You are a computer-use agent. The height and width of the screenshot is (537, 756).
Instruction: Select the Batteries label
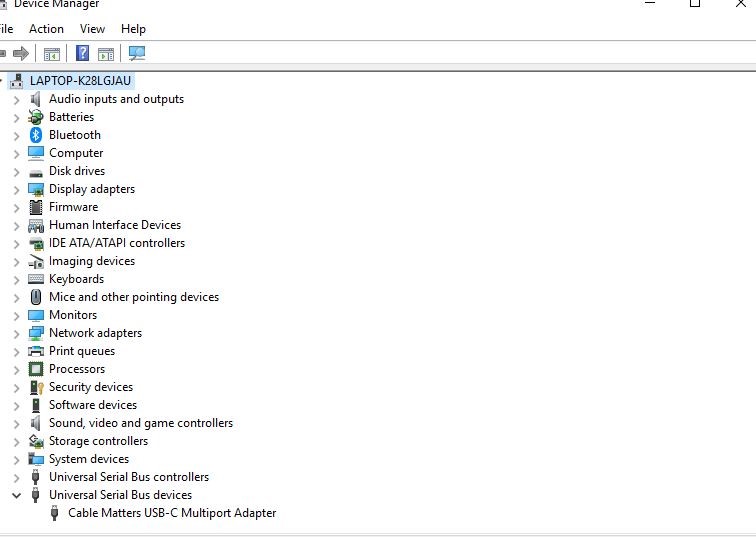pos(71,117)
